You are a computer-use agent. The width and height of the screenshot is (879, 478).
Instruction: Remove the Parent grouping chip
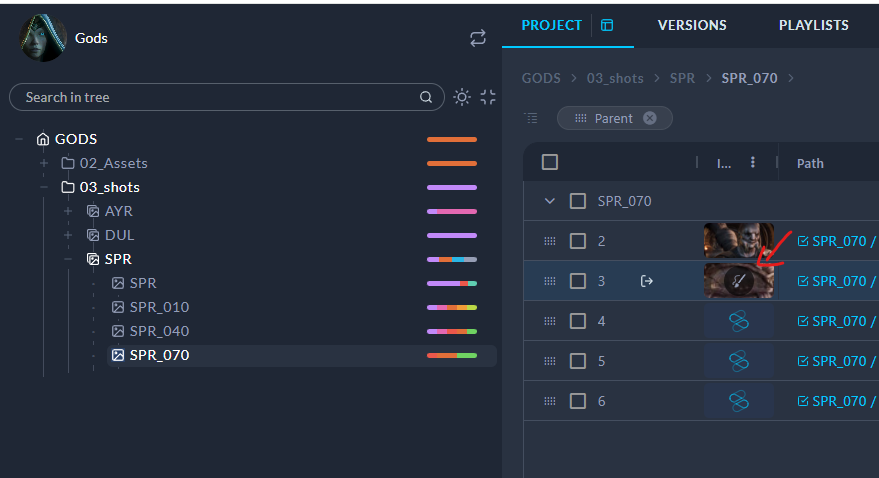point(650,118)
